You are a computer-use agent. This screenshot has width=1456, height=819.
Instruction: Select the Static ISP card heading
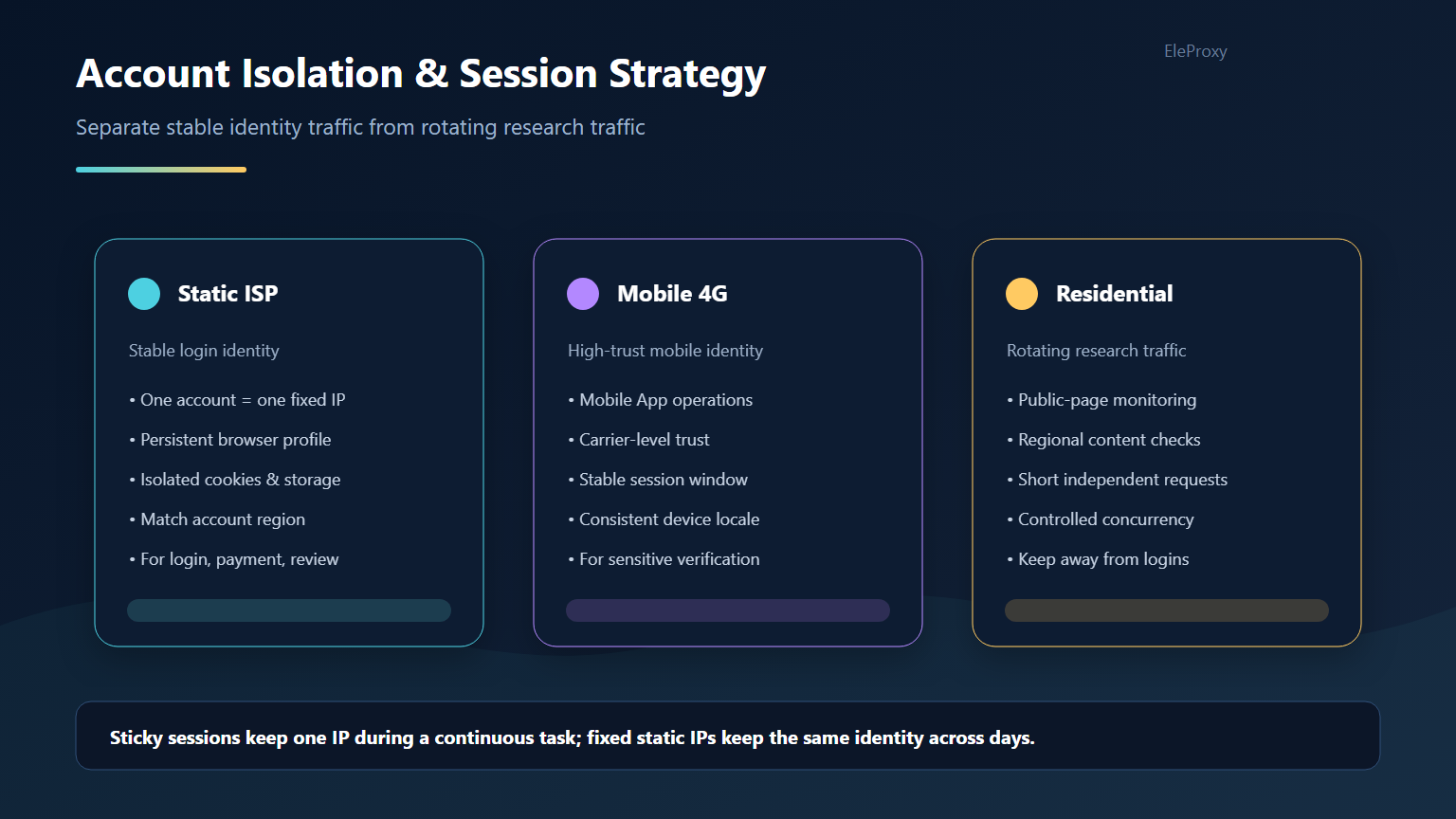pyautogui.click(x=228, y=294)
